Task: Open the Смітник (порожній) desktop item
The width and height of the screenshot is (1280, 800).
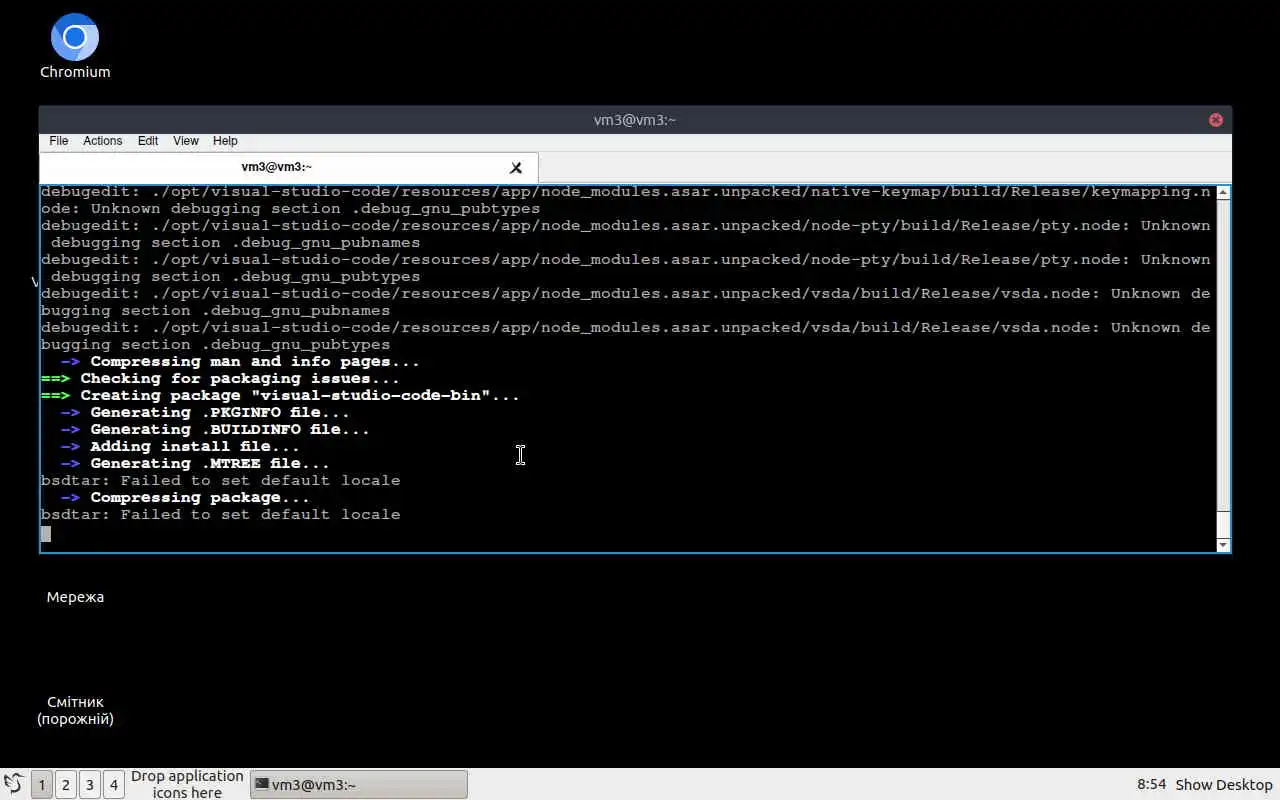Action: (x=75, y=710)
